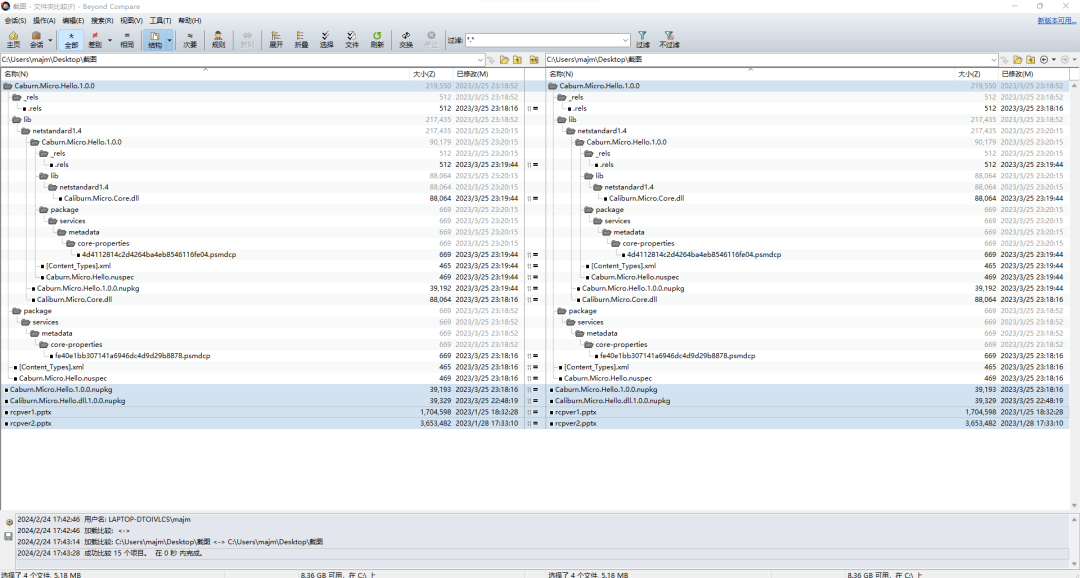
Task: Open the left path history dropdown
Action: (x=480, y=60)
